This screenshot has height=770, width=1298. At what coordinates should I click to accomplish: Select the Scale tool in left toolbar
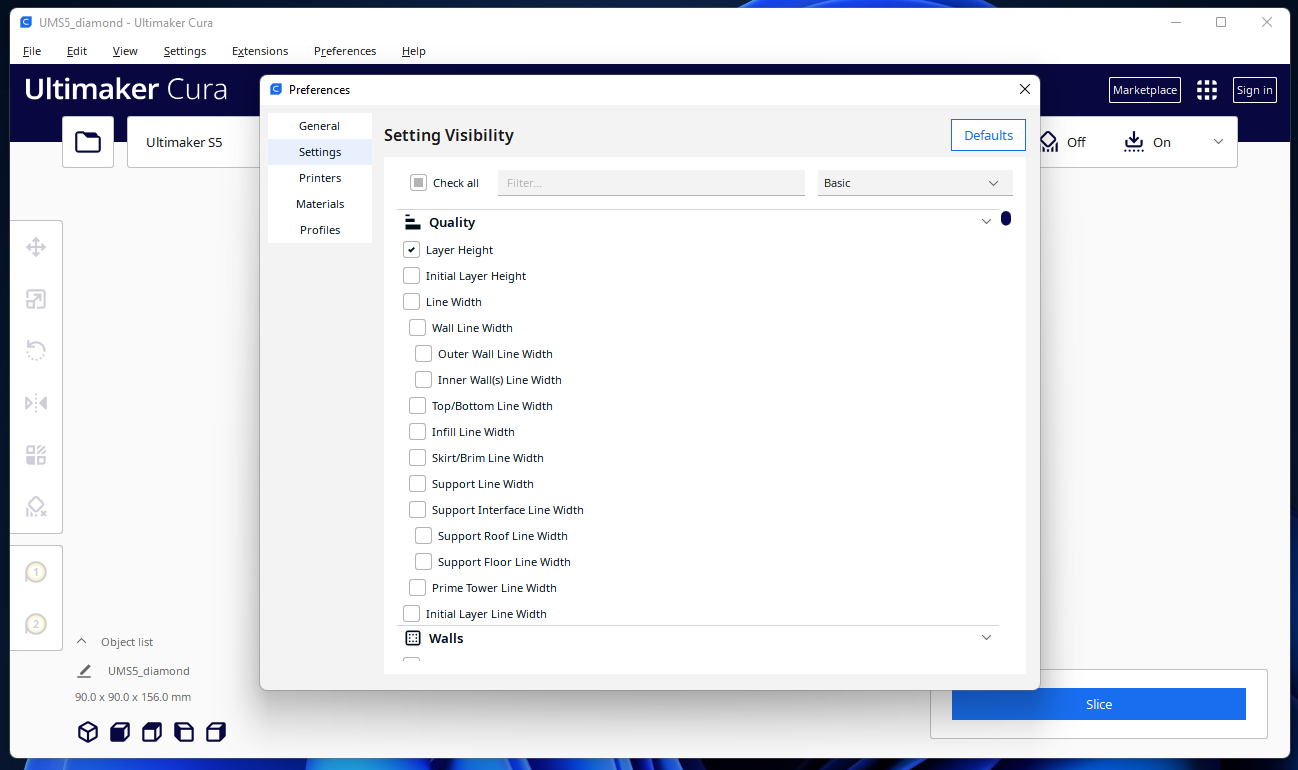(36, 299)
